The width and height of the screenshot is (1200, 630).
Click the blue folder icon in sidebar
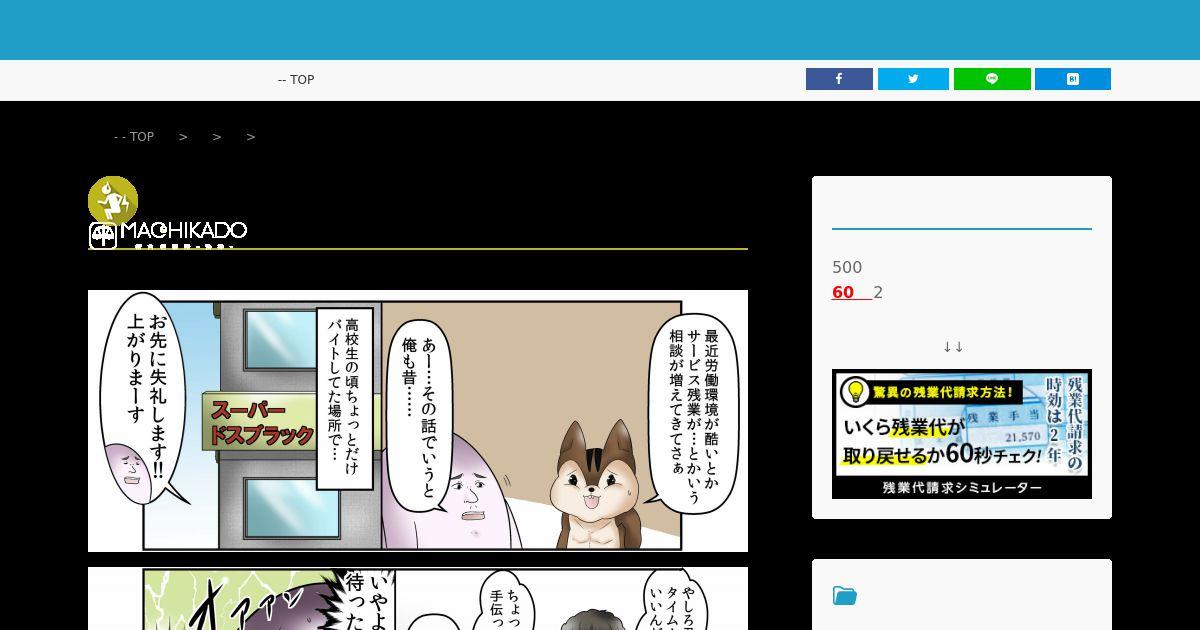(x=845, y=596)
